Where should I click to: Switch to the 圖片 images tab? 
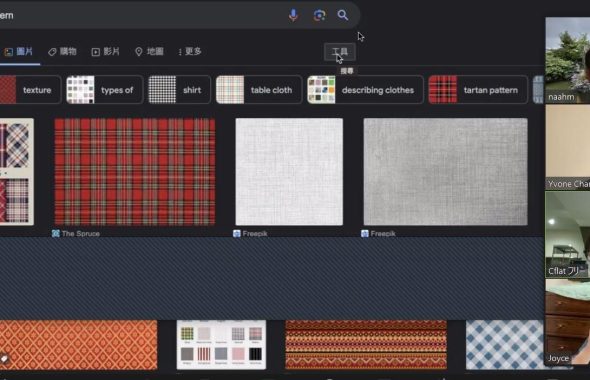(x=19, y=52)
